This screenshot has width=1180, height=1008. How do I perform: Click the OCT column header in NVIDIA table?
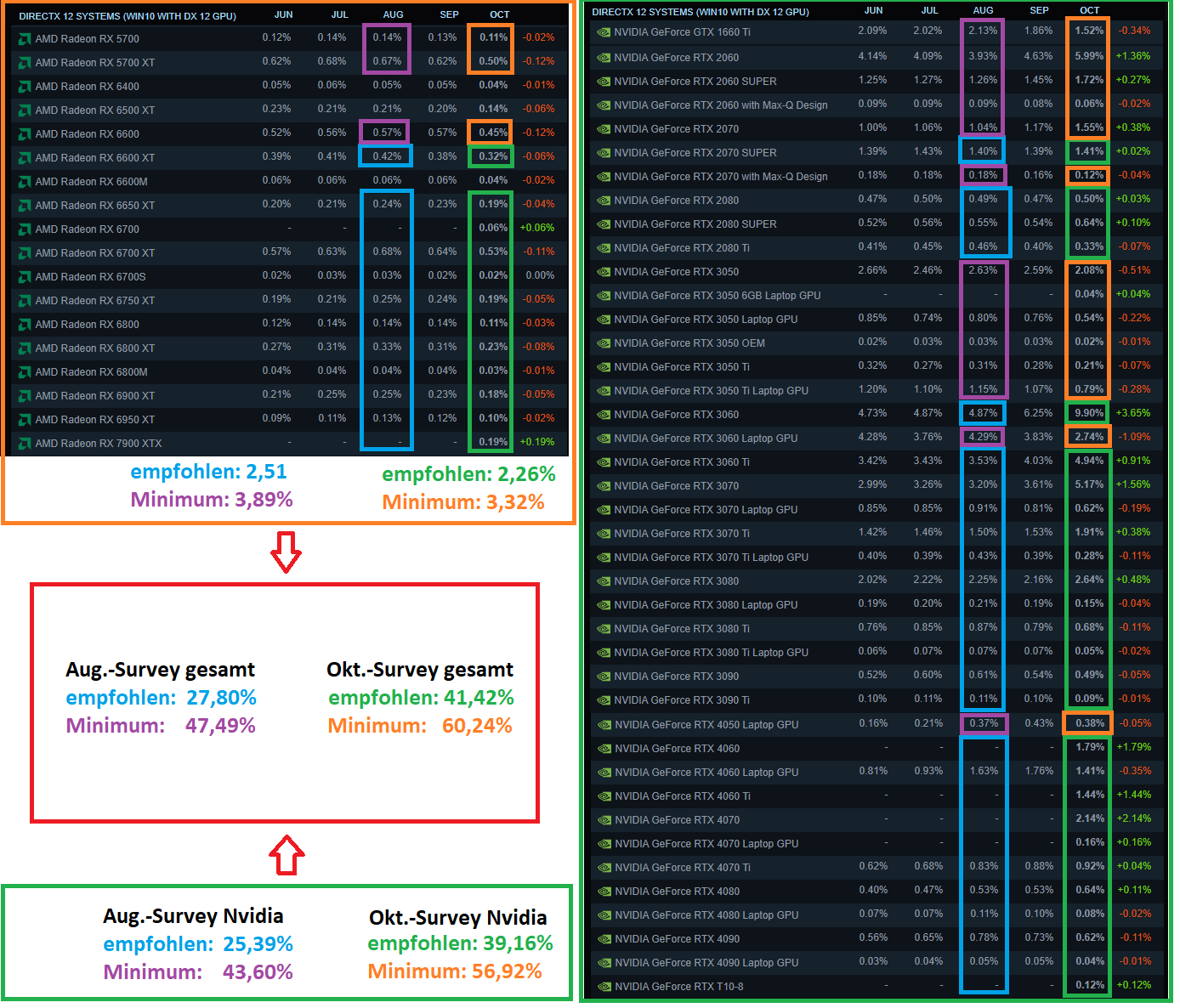[x=1090, y=10]
